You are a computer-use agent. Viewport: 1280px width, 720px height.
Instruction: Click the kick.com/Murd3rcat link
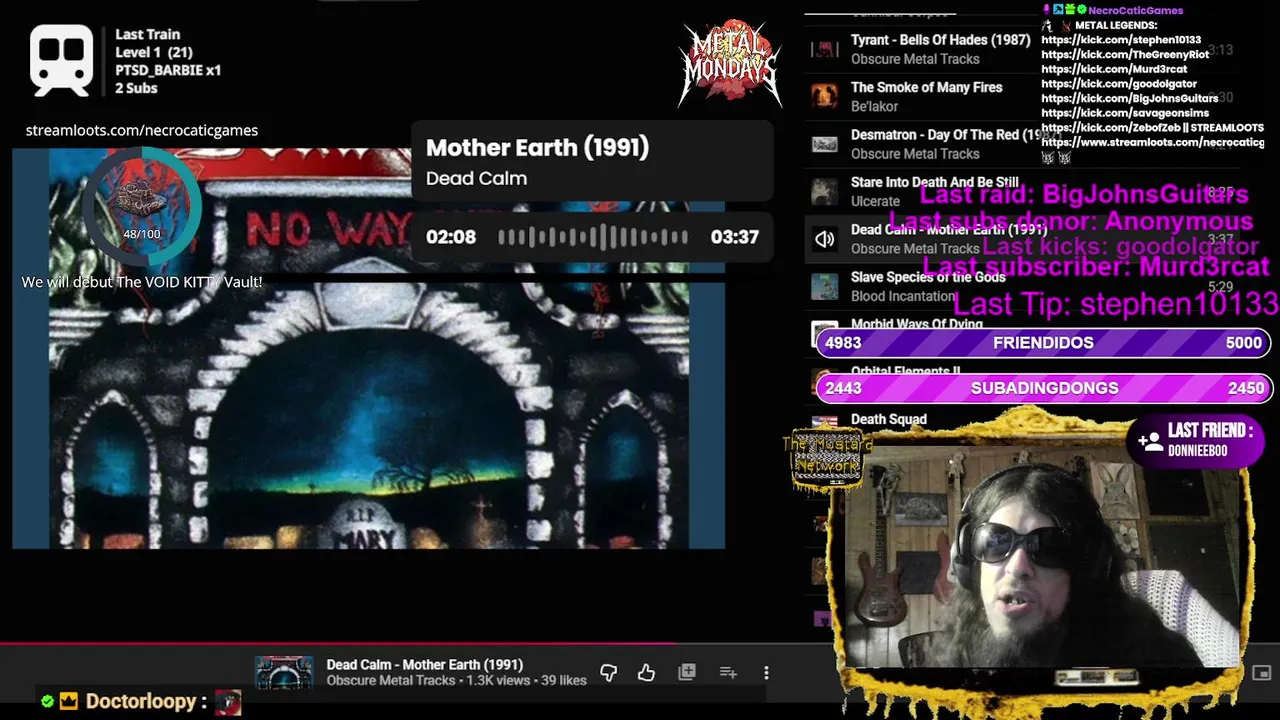pyautogui.click(x=1114, y=69)
